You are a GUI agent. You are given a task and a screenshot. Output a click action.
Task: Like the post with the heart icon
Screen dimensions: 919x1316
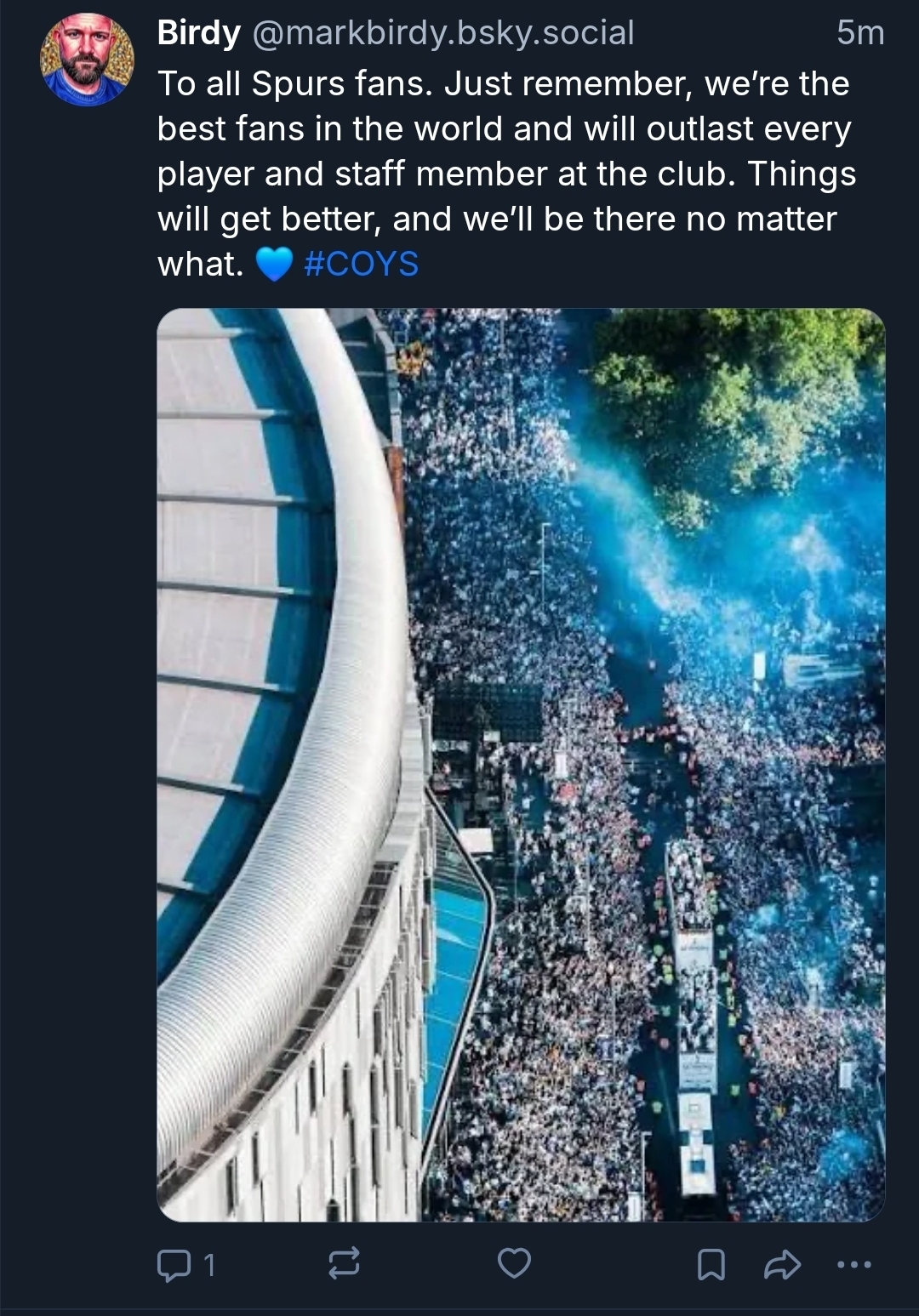pos(514,1263)
